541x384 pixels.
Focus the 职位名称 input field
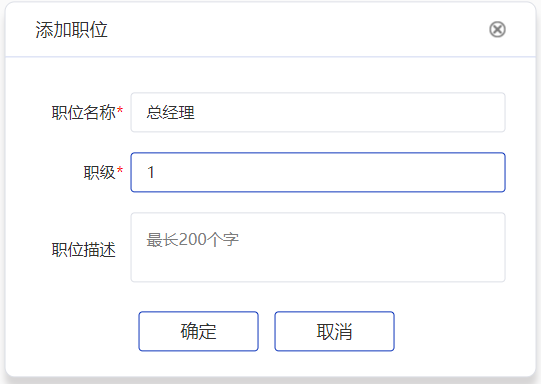point(318,112)
